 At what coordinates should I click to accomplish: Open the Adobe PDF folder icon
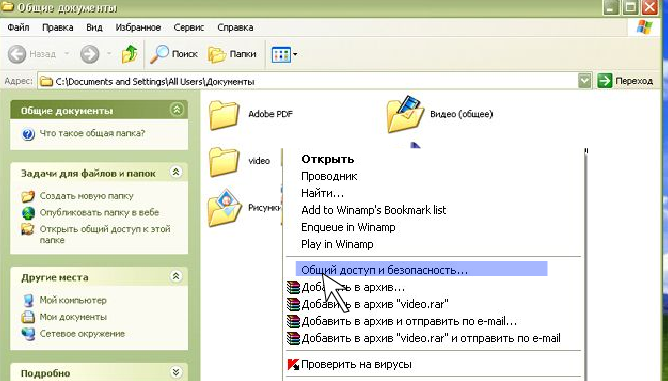(224, 114)
